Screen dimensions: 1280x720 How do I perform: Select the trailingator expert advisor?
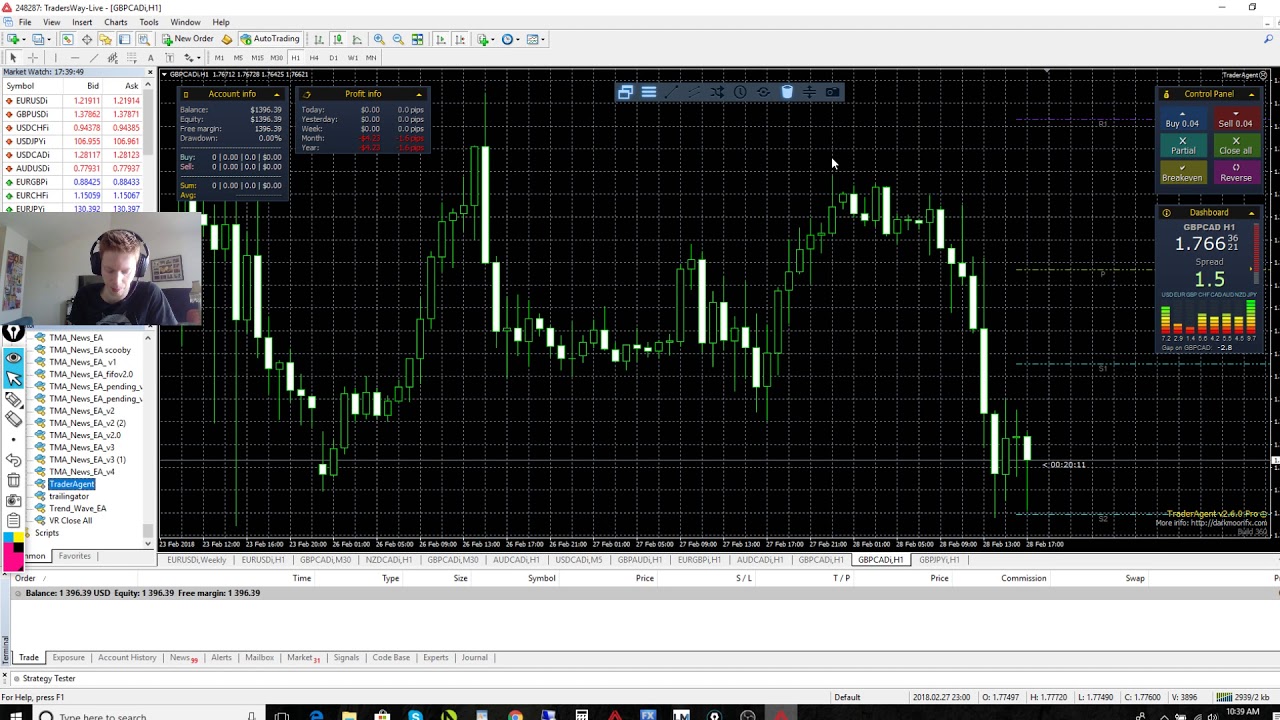coord(69,496)
